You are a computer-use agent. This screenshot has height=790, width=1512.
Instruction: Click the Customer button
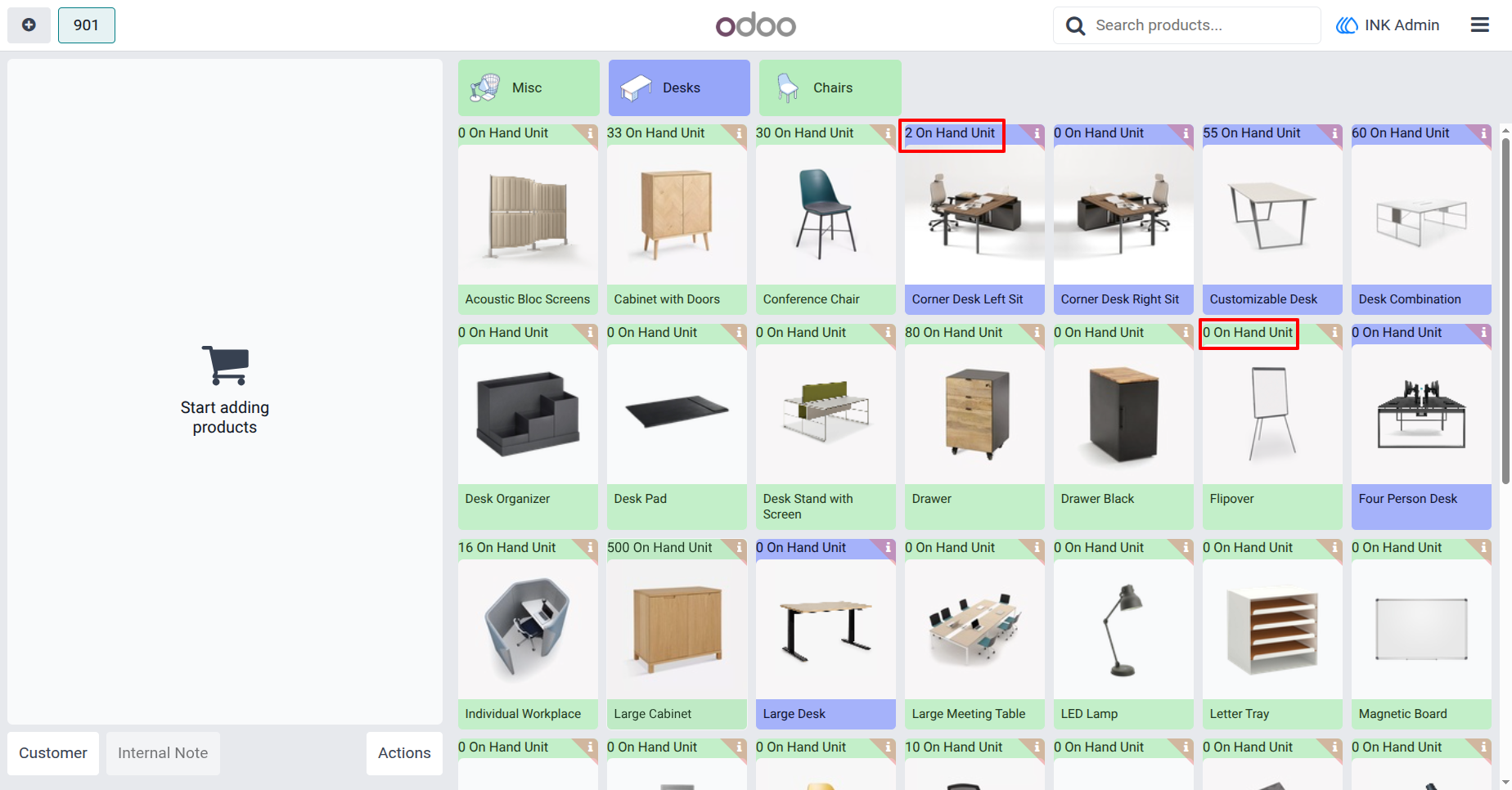click(x=53, y=753)
